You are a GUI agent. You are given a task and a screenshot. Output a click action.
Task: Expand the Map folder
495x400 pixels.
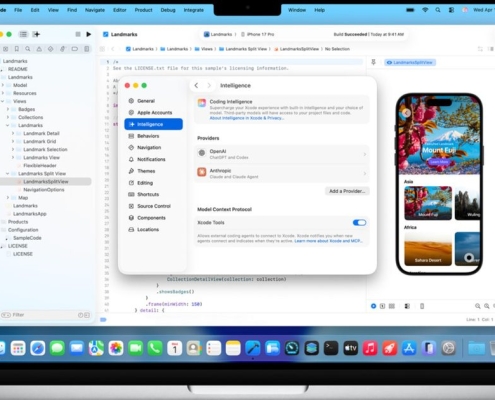[8, 197]
